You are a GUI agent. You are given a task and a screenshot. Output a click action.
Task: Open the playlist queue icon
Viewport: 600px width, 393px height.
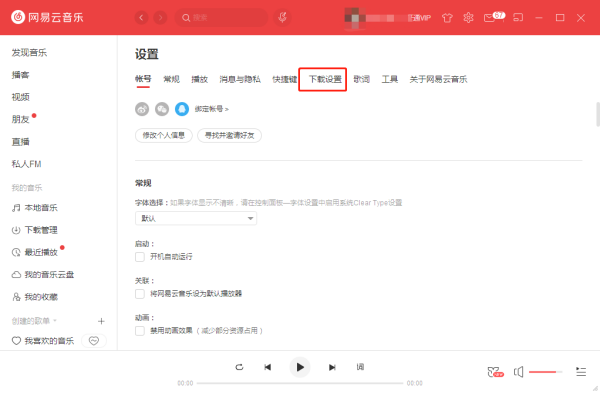coord(581,372)
